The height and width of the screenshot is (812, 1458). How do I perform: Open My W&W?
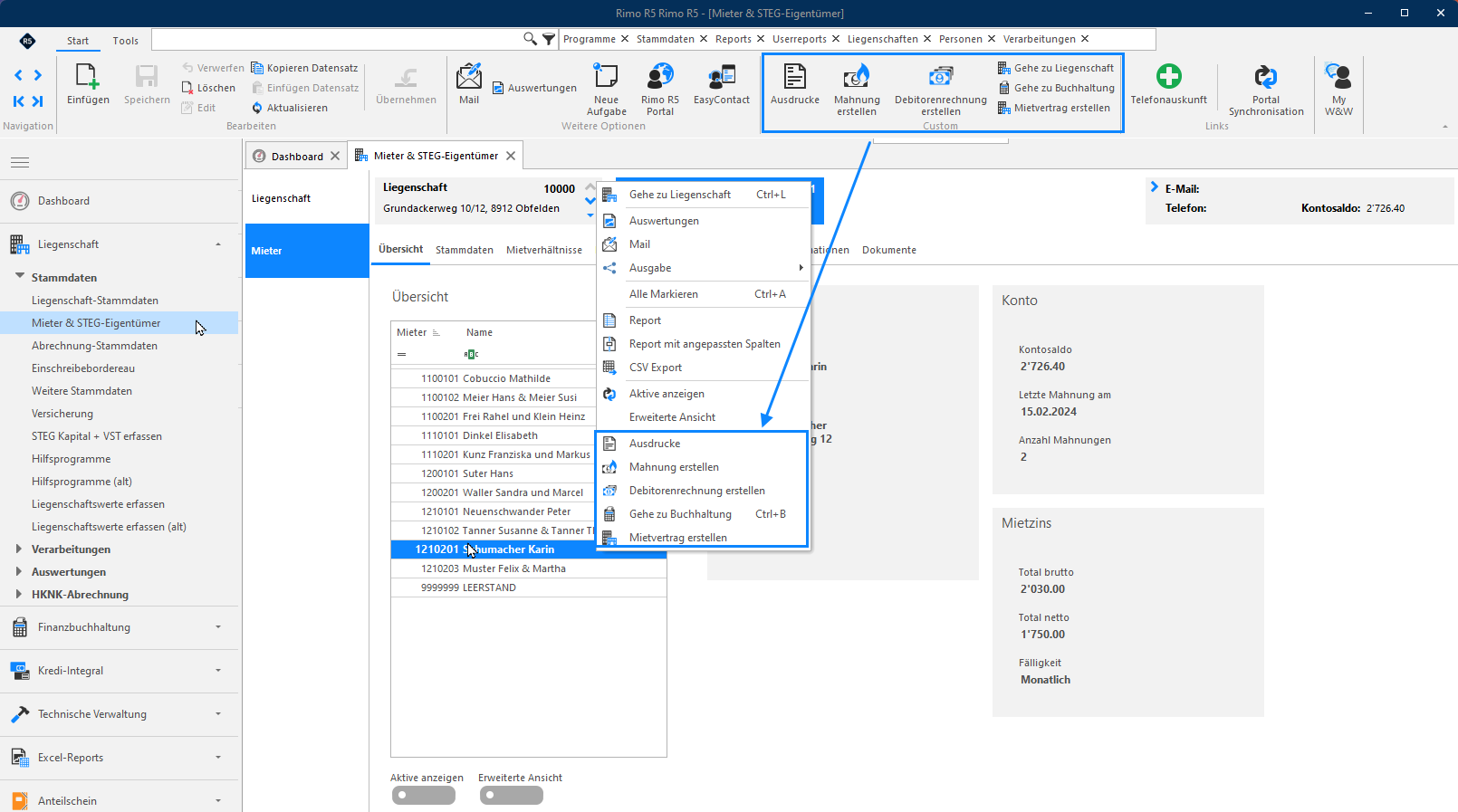1338,90
